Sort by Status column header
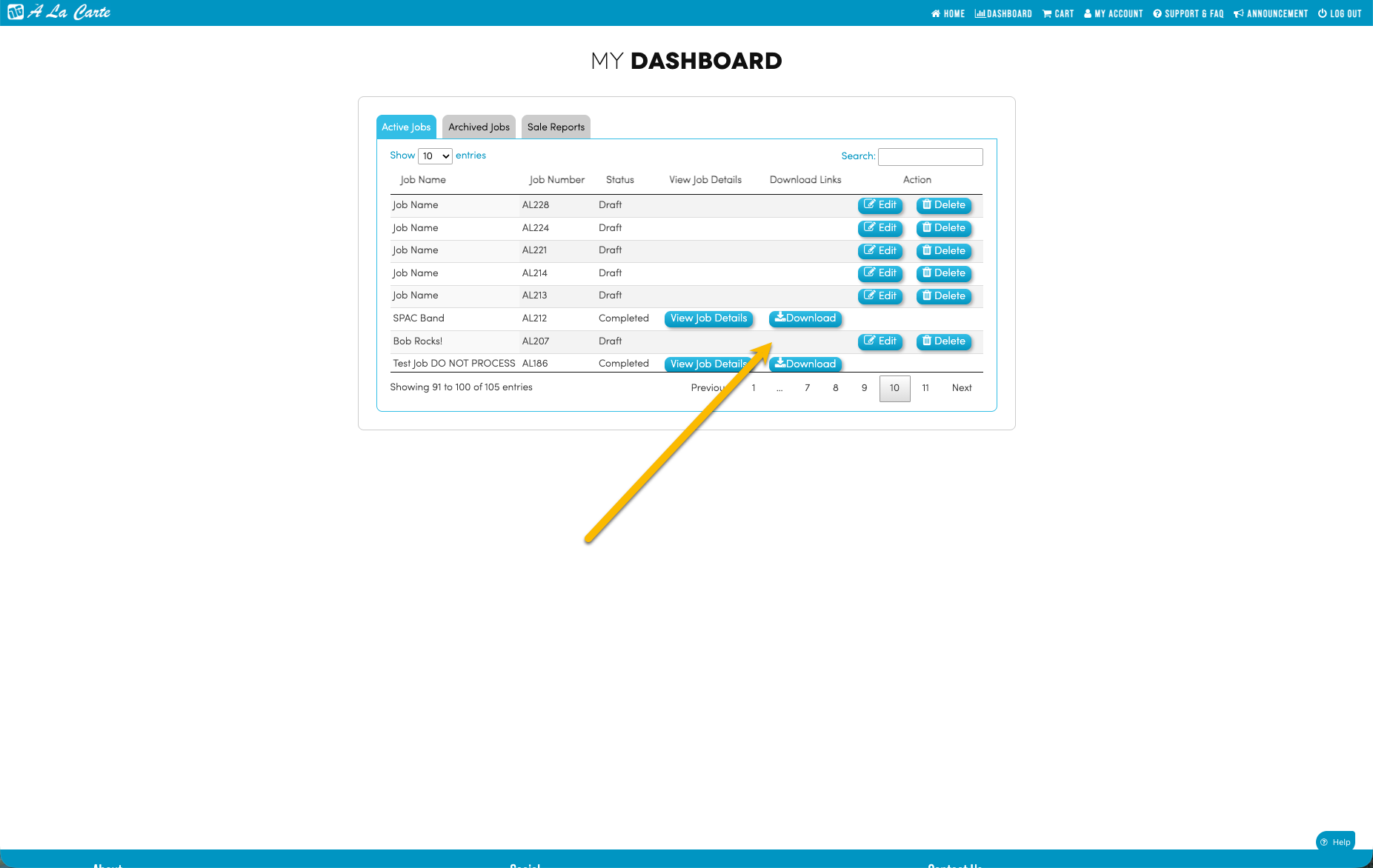Viewport: 1373px width, 868px height. [x=619, y=180]
